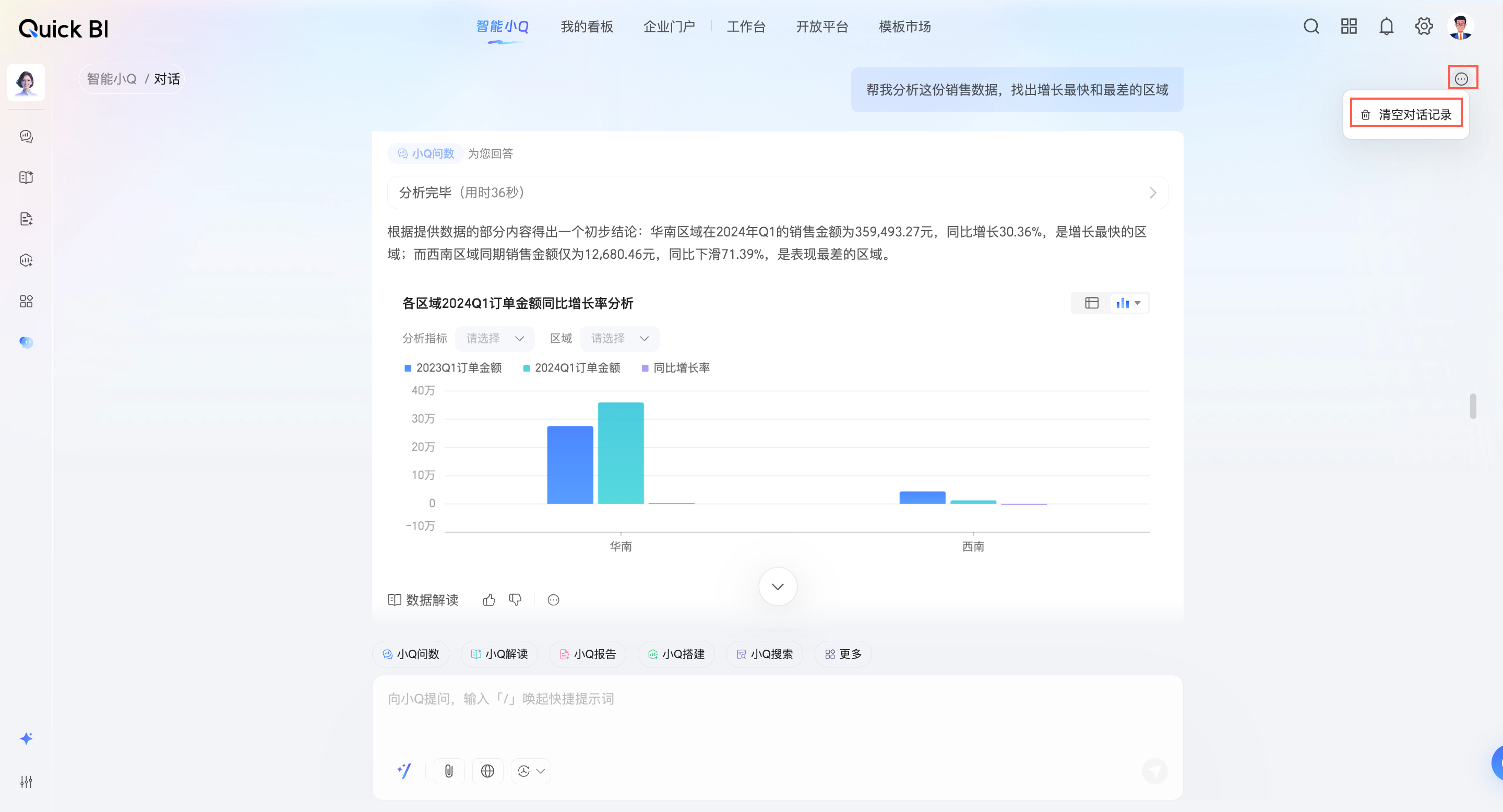The height and width of the screenshot is (812, 1503).
Task: Toggle 同比增长率 legend series
Action: [676, 368]
